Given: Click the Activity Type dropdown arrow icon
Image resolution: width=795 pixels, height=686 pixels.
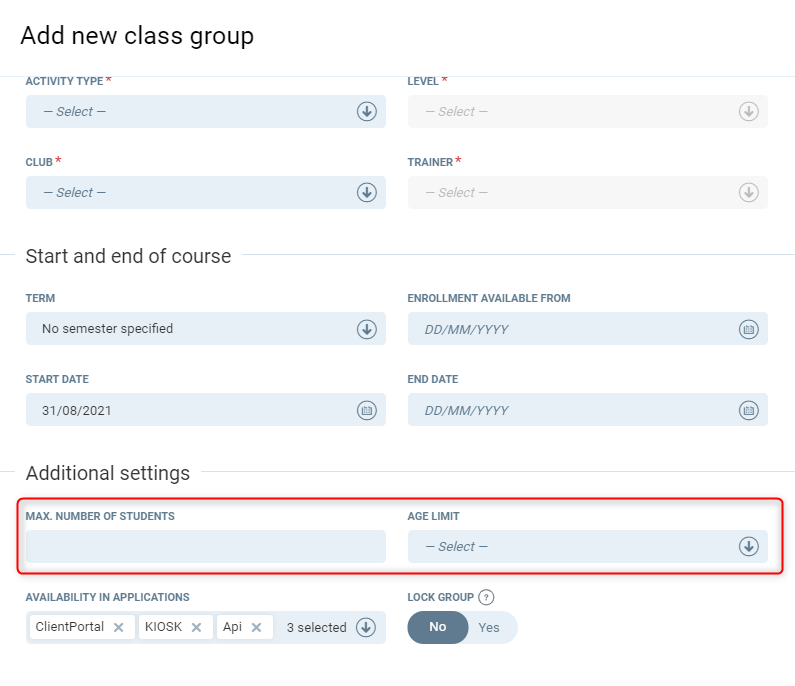Looking at the screenshot, I should tap(366, 112).
